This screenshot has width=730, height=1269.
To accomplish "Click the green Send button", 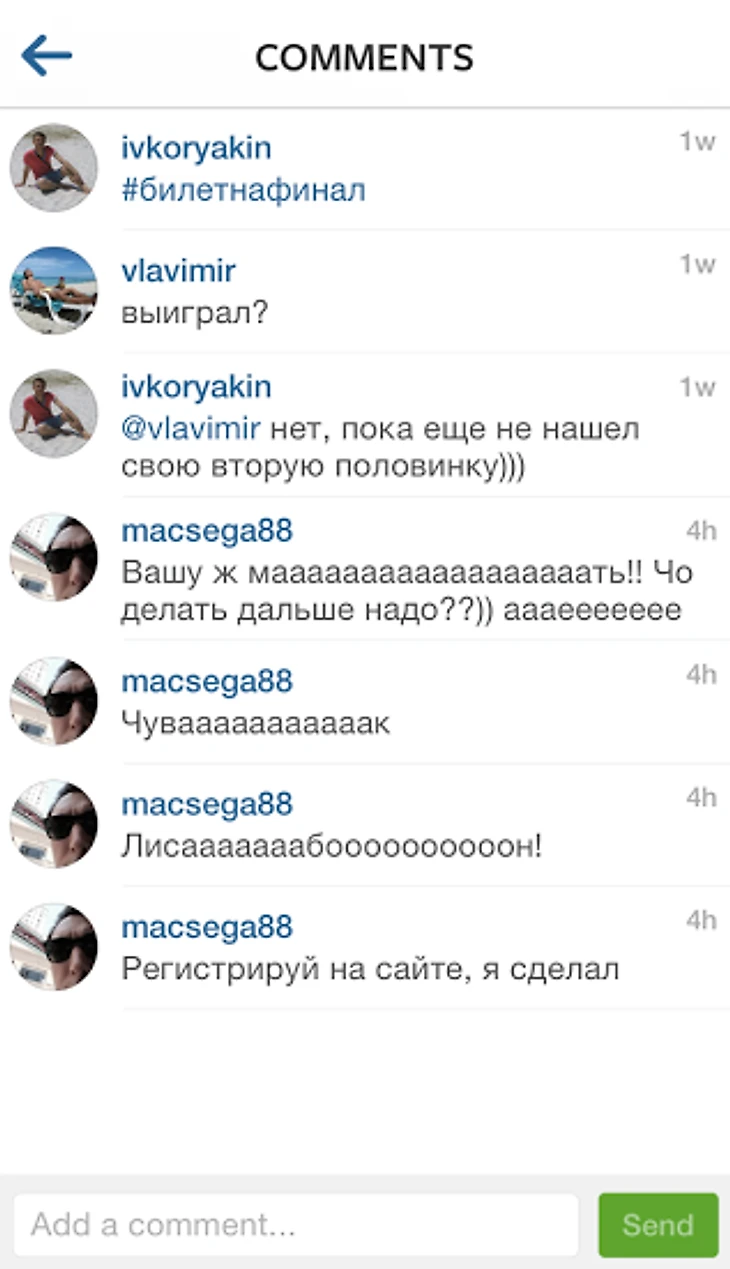I will click(658, 1225).
